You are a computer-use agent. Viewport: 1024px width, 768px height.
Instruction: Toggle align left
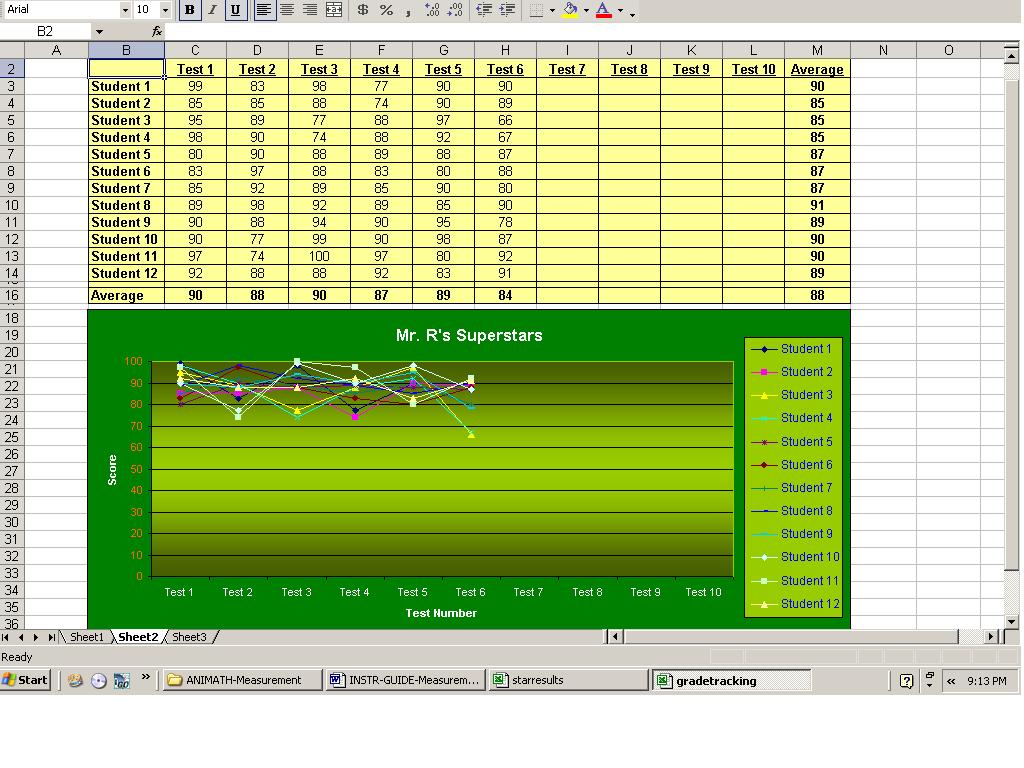[x=264, y=10]
